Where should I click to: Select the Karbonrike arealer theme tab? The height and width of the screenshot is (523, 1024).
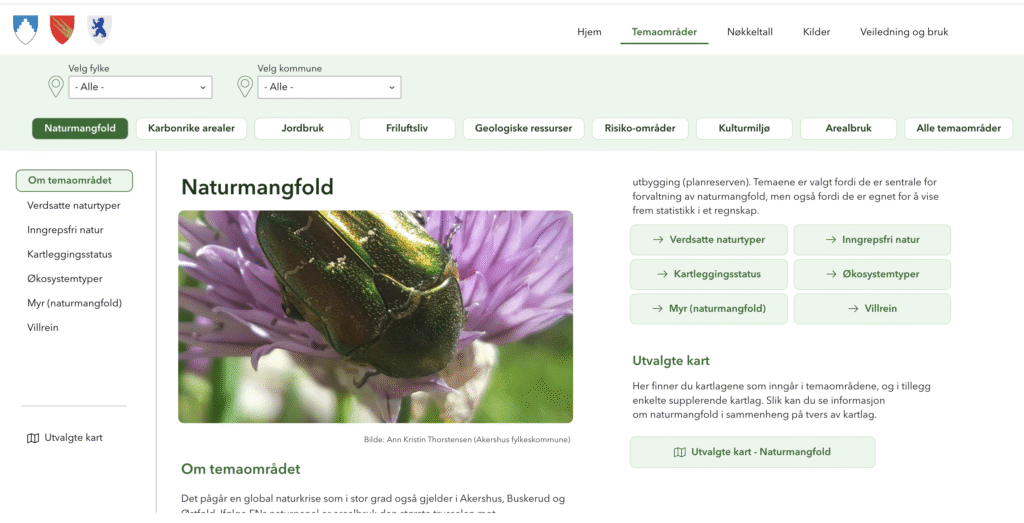pyautogui.click(x=191, y=128)
